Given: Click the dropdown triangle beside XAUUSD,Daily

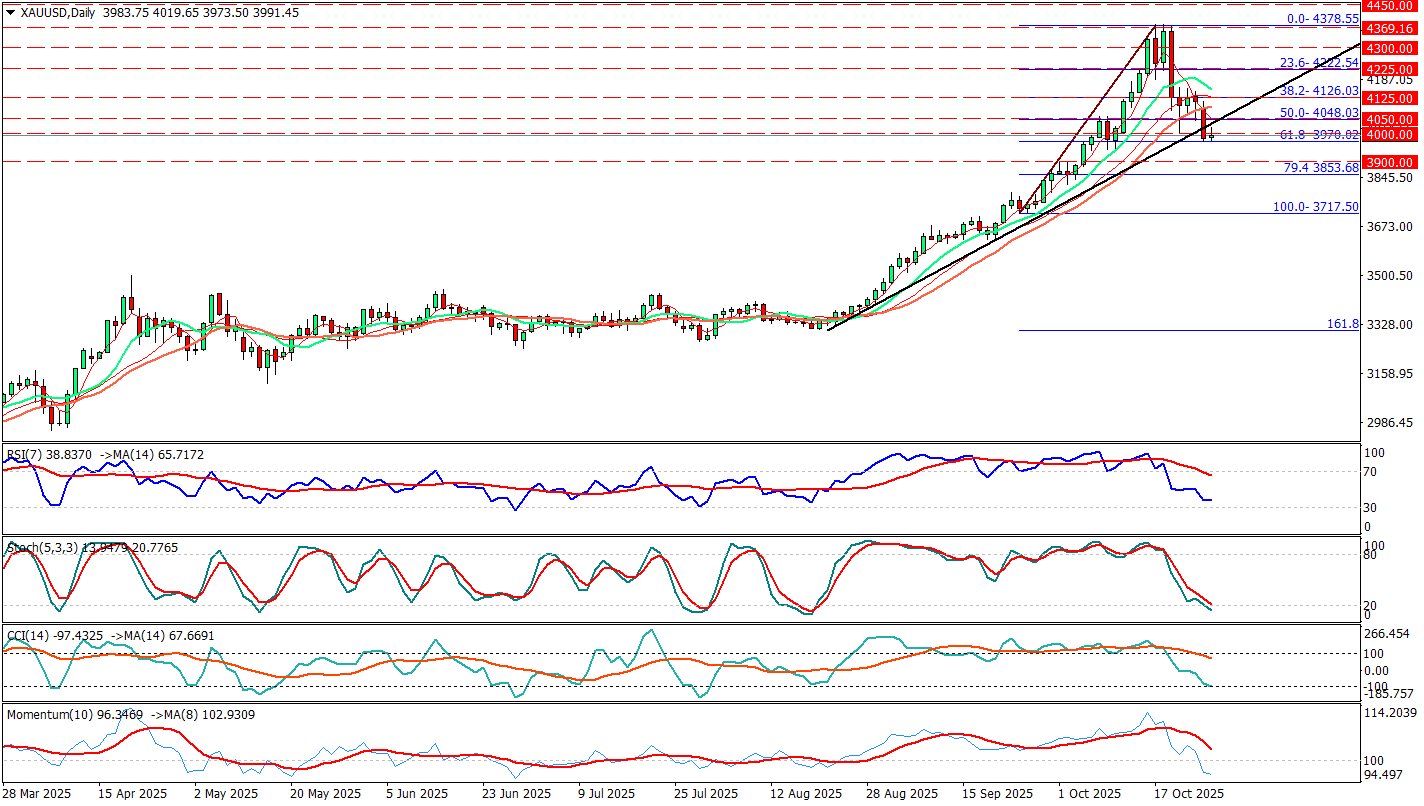Looking at the screenshot, I should coord(10,13).
